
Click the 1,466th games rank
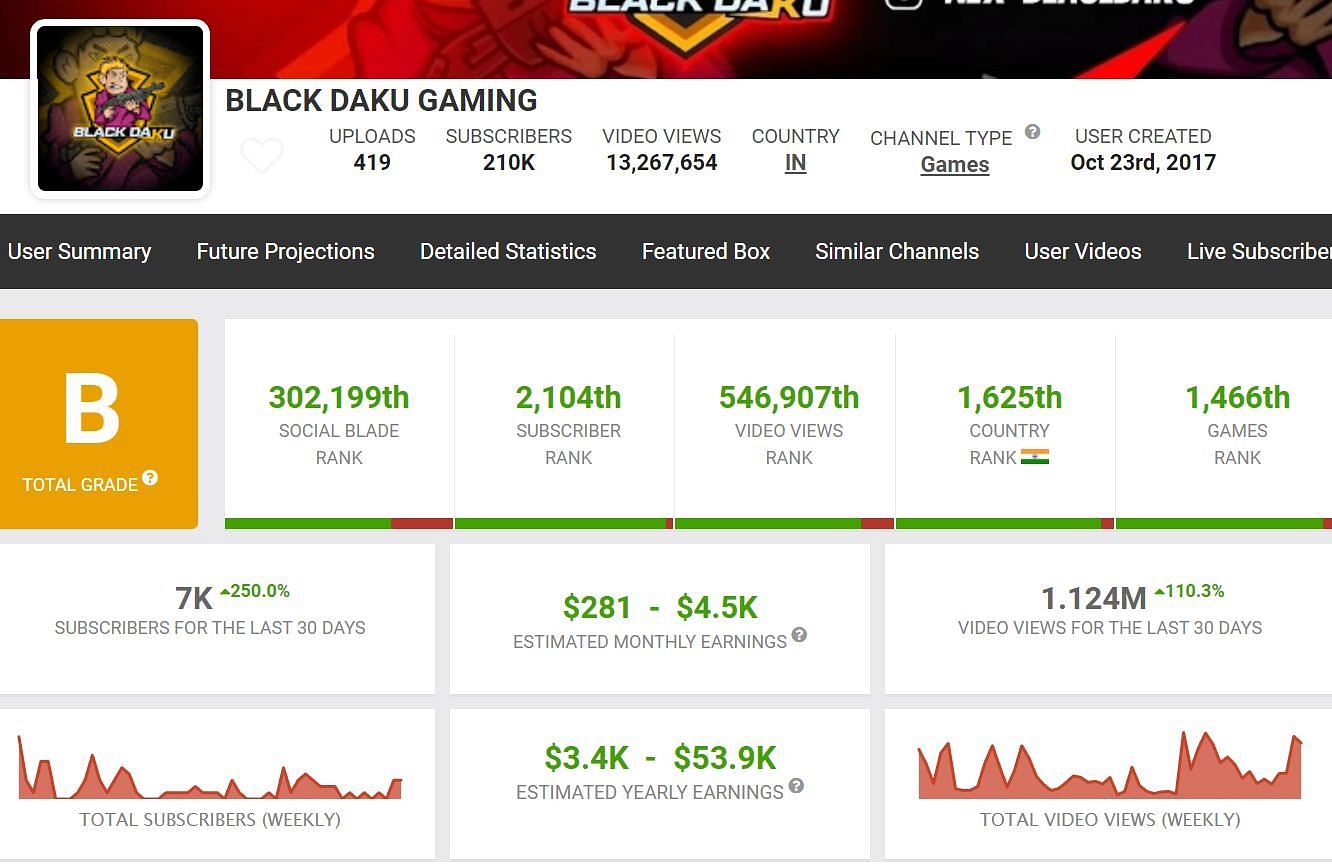point(1237,397)
